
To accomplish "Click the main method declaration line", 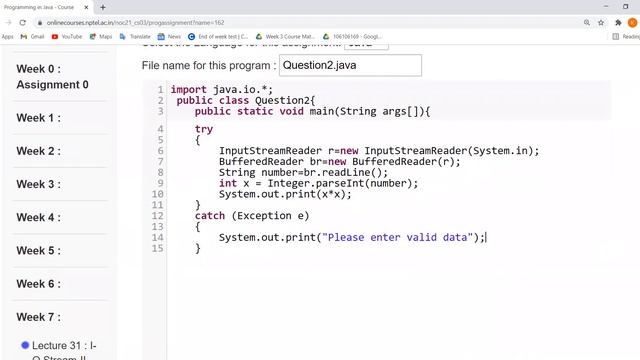I will [x=312, y=111].
